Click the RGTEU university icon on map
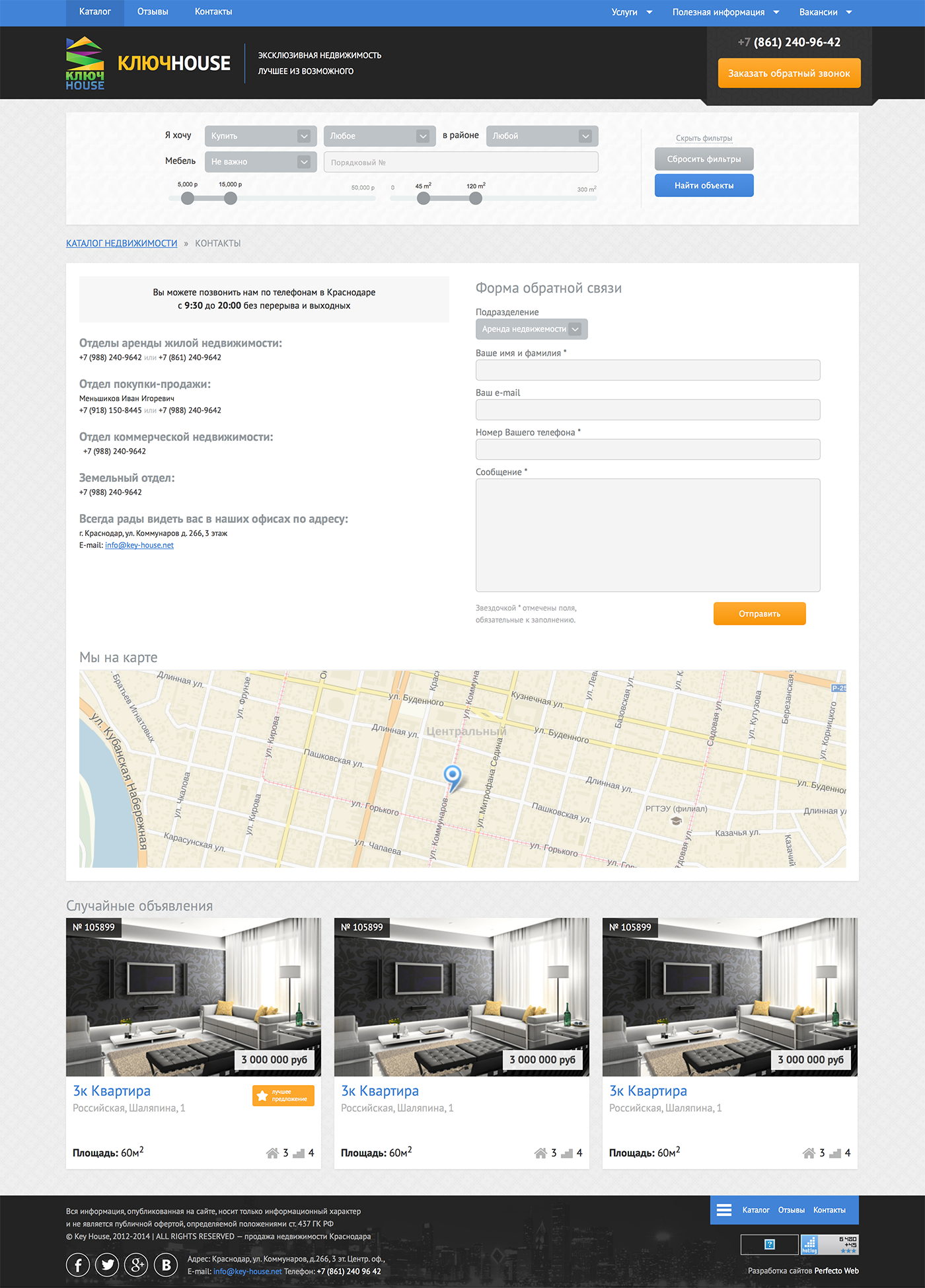 coord(676,821)
